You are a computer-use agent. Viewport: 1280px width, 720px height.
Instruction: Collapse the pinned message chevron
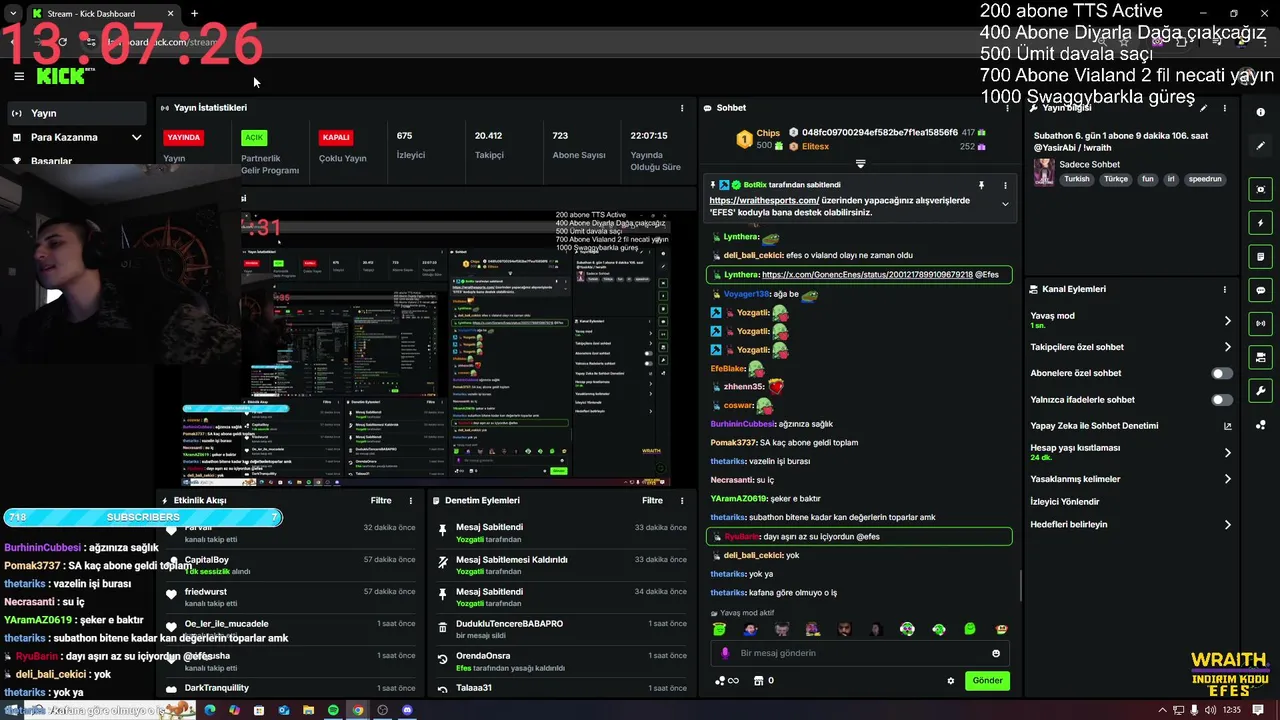[1005, 204]
